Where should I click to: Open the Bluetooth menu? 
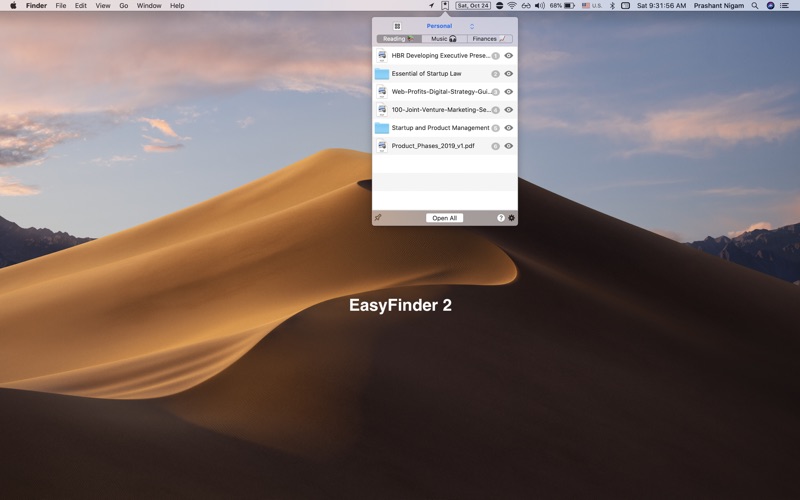point(612,6)
